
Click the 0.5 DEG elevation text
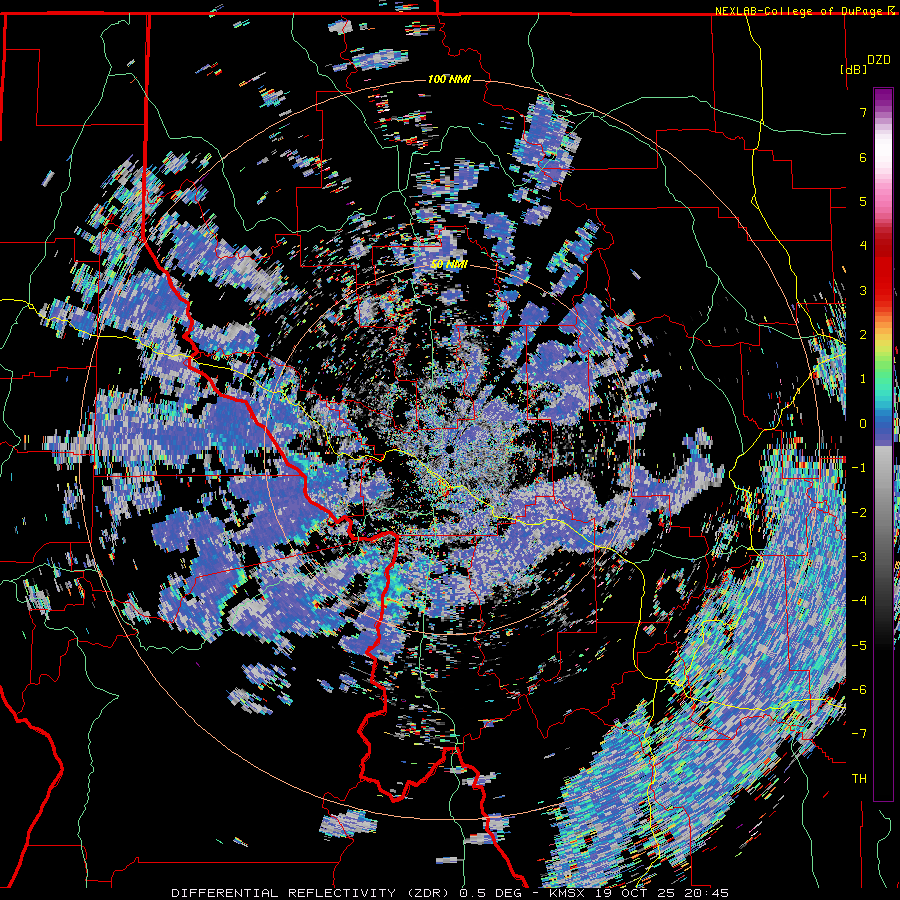(x=490, y=893)
